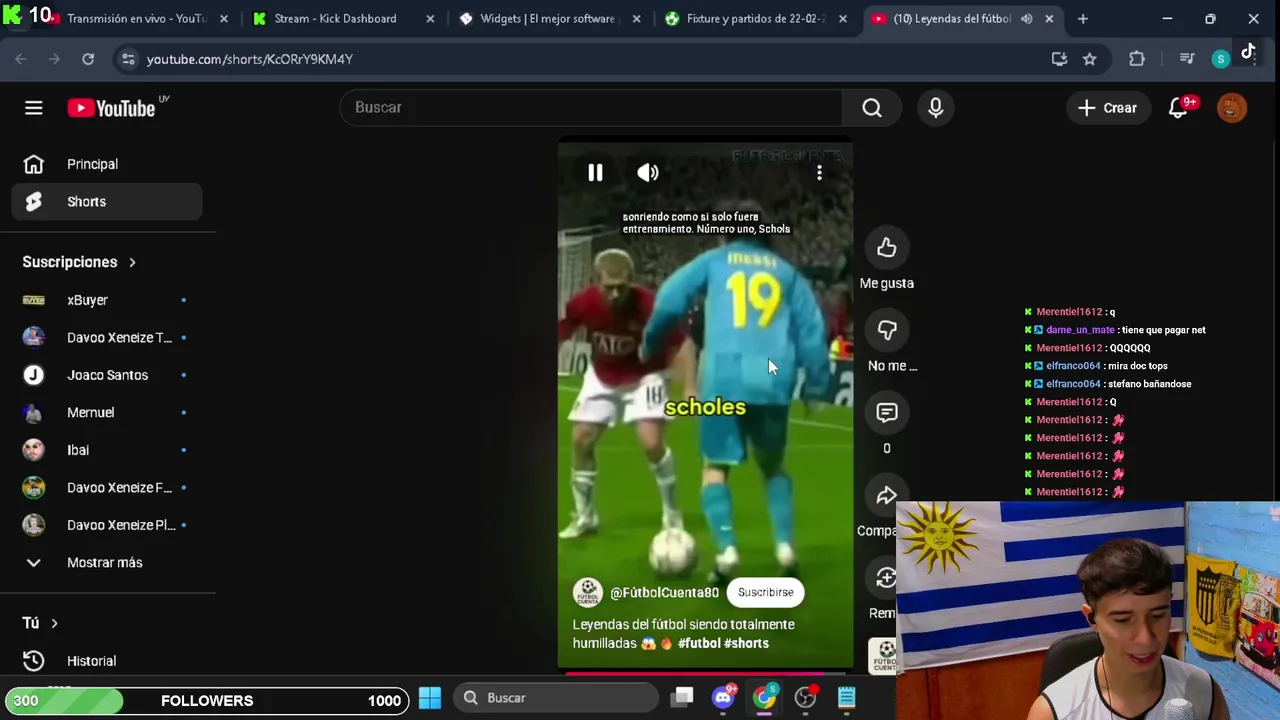The height and width of the screenshot is (720, 1280).
Task: Open the Shorts three-dot options menu
Action: [819, 172]
